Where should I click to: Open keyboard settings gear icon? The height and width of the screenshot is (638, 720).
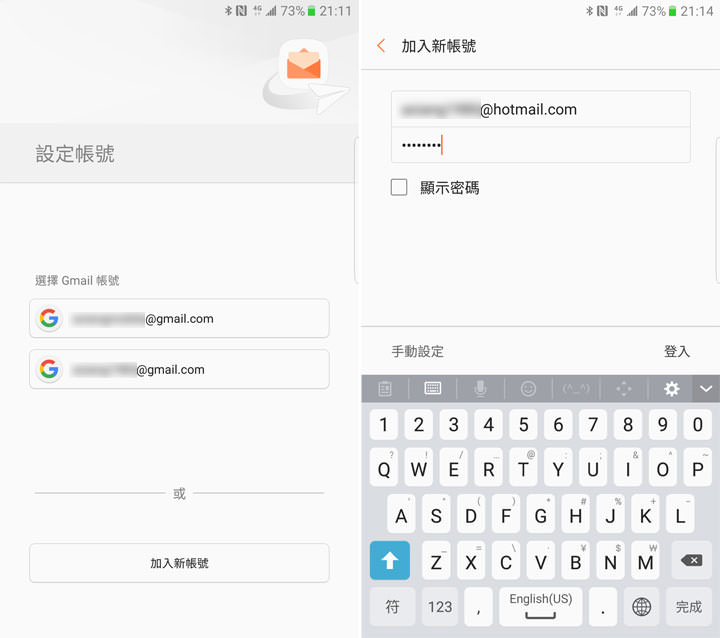[x=671, y=388]
